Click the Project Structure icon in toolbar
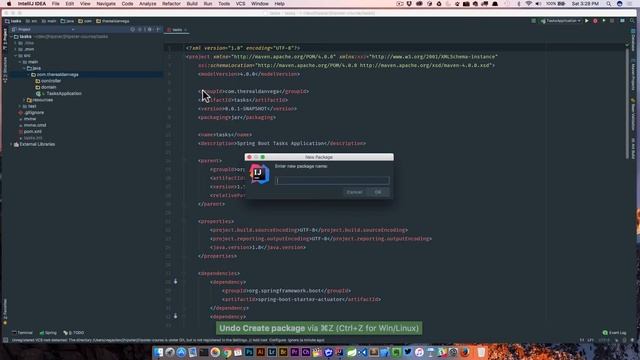 622,21
